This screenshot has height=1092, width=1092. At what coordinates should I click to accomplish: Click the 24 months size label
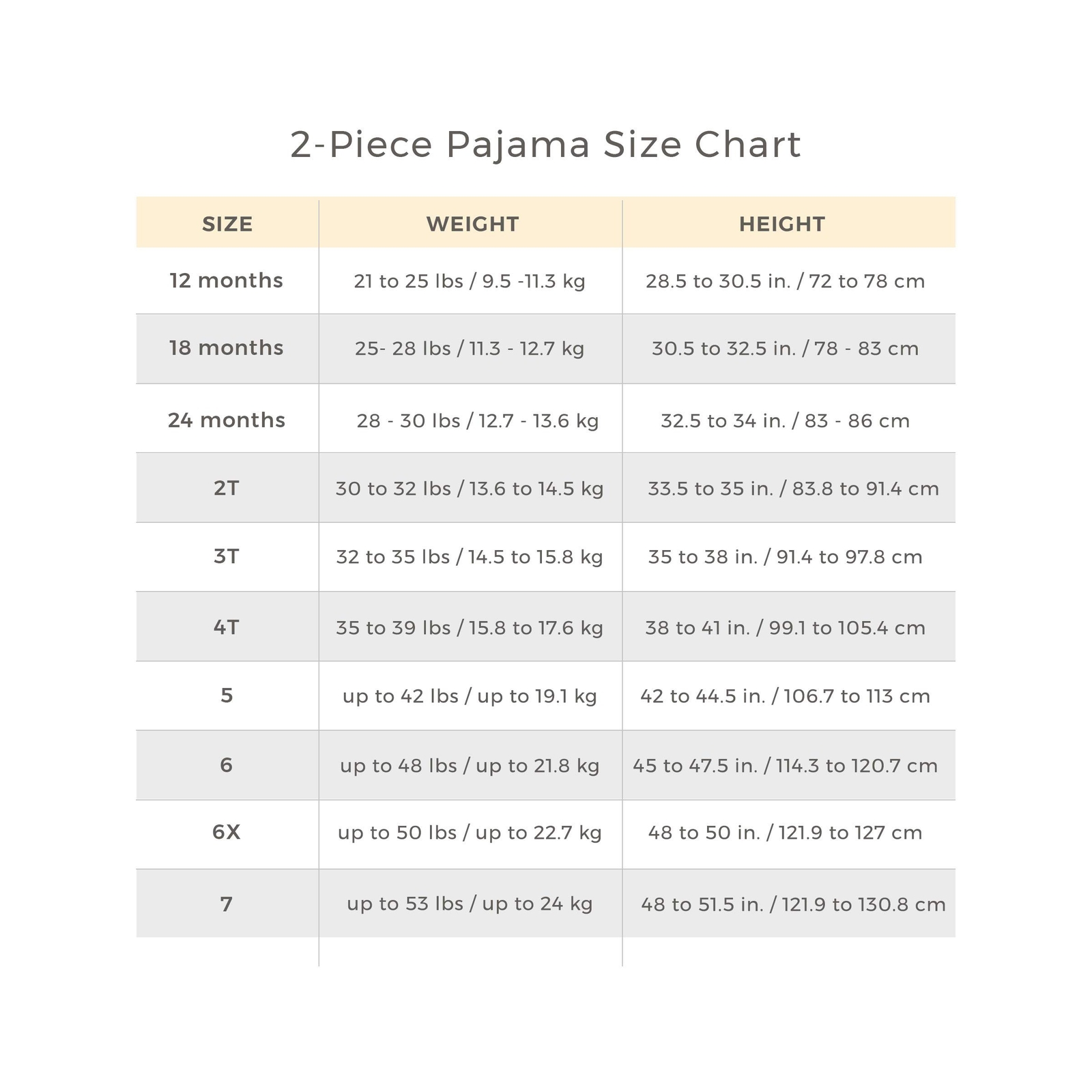pyautogui.click(x=226, y=420)
